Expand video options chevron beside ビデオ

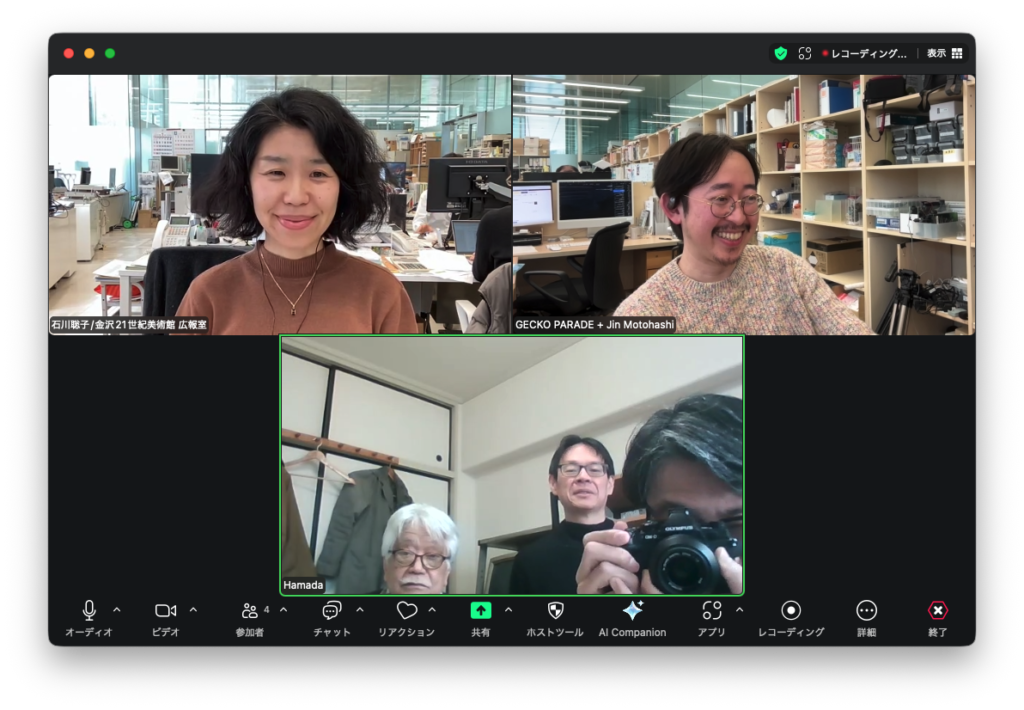193,610
